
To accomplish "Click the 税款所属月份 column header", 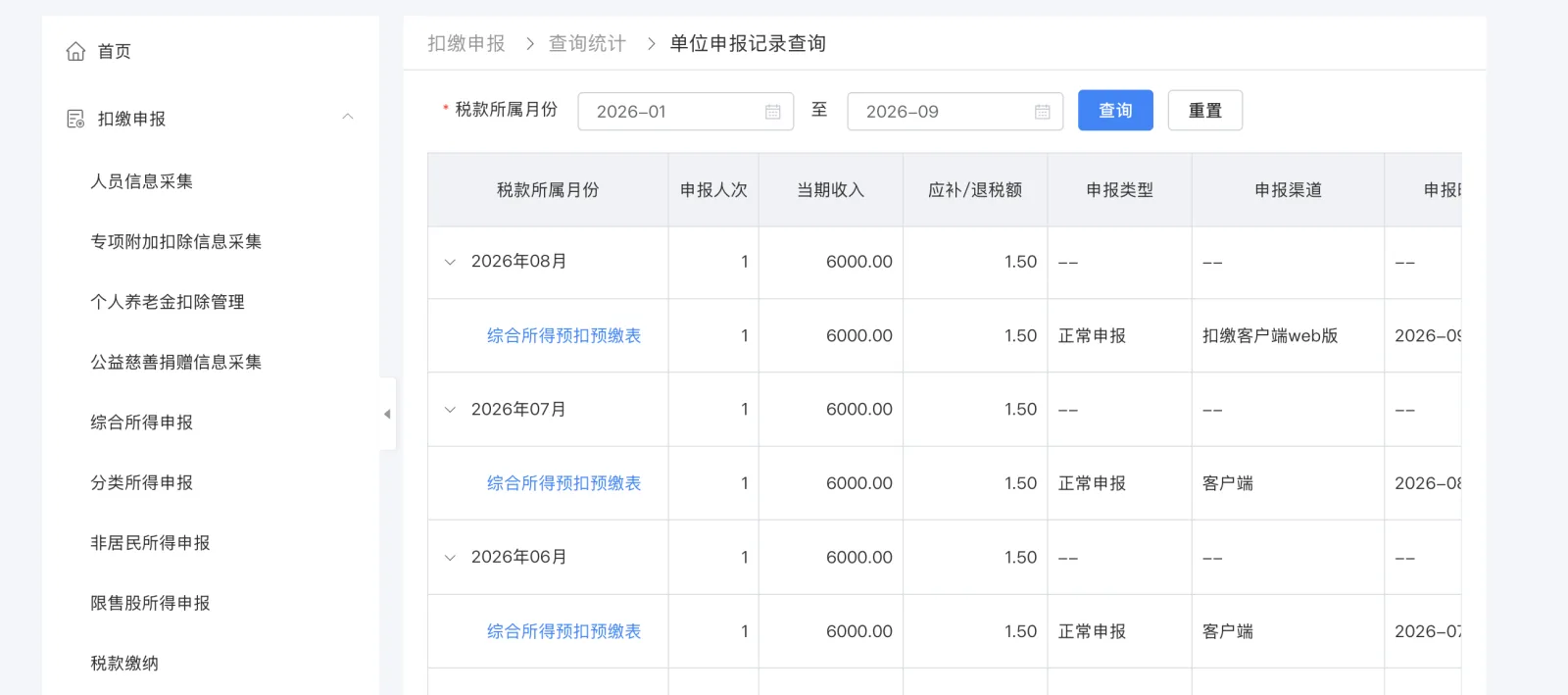I will (548, 190).
